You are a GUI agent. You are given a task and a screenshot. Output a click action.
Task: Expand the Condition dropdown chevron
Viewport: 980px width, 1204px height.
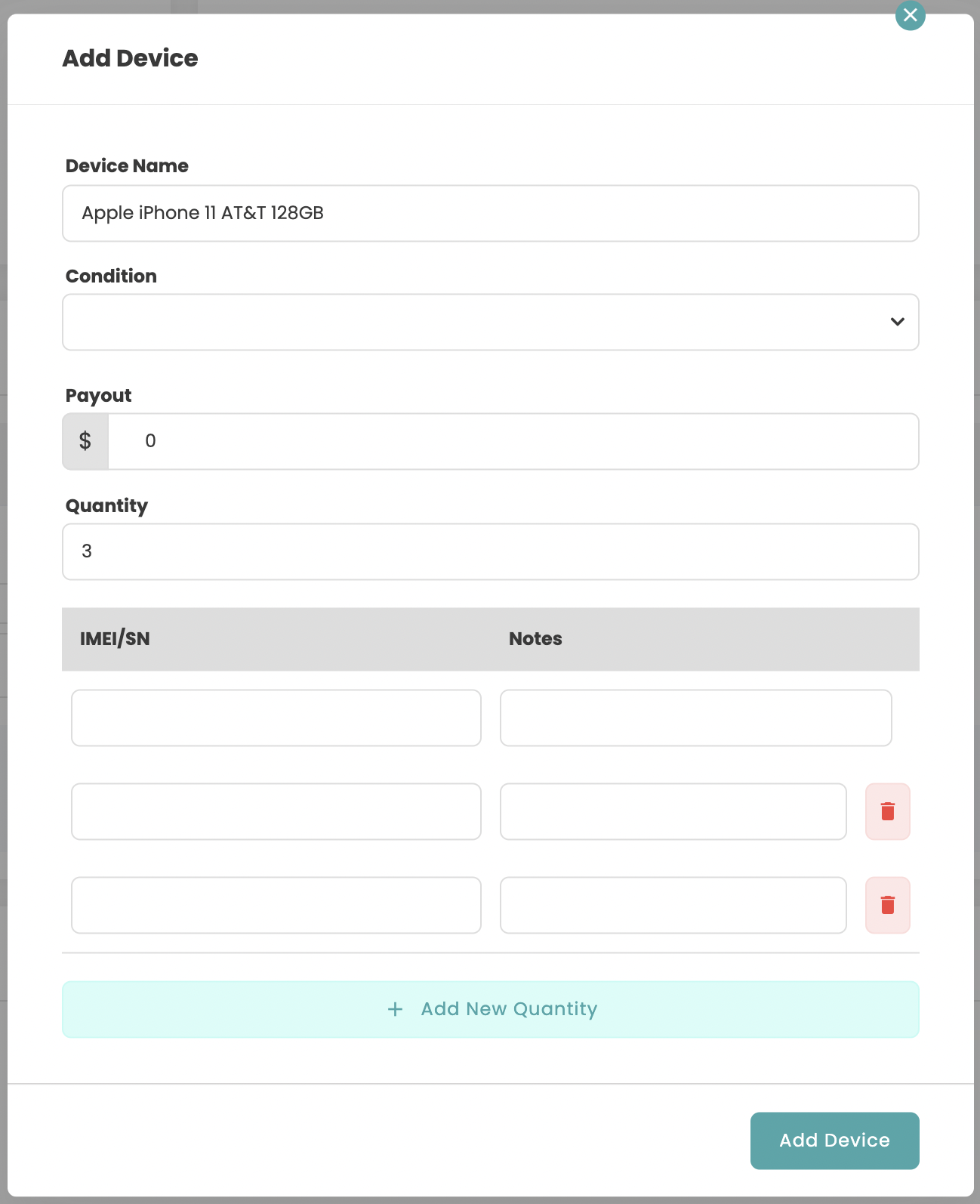click(x=897, y=322)
